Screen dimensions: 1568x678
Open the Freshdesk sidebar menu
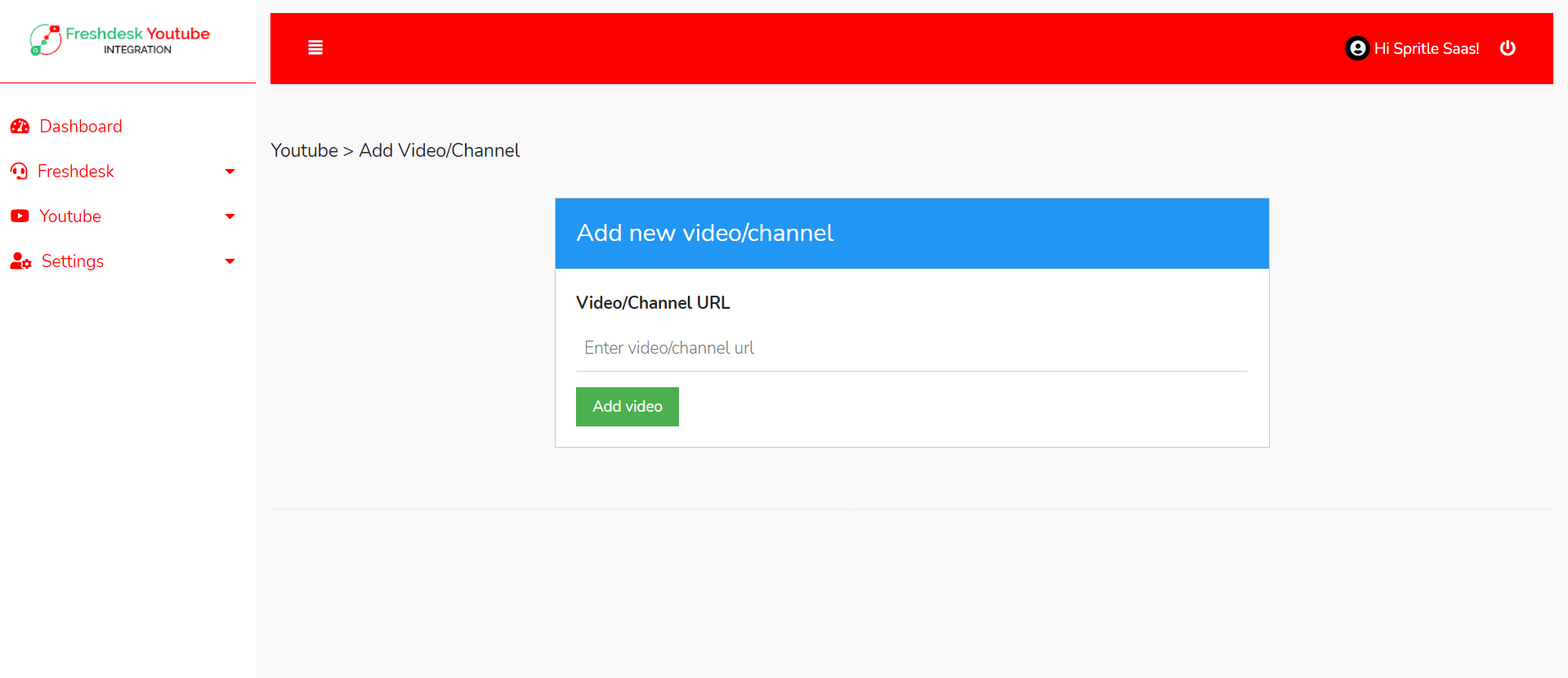(x=76, y=172)
